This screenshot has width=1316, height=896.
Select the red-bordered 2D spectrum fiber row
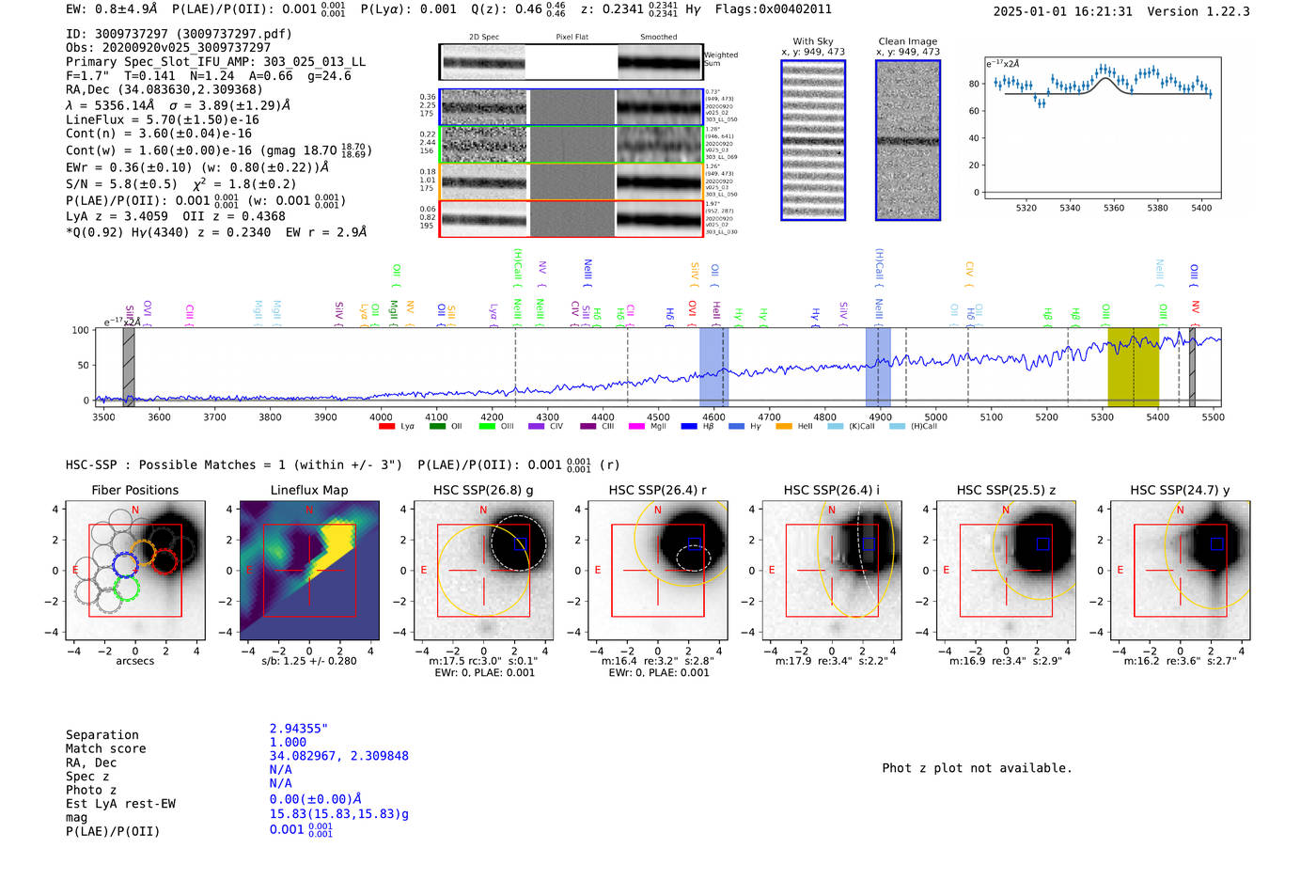572,218
